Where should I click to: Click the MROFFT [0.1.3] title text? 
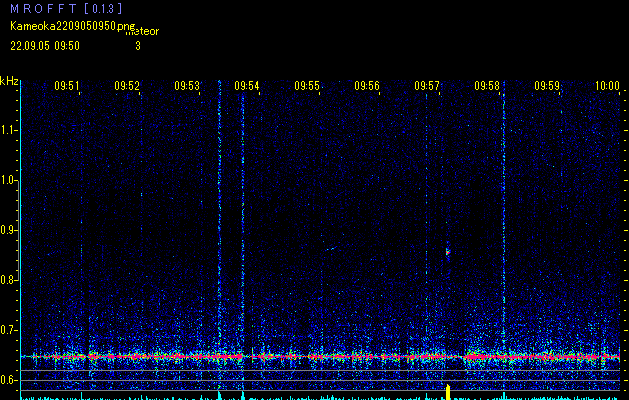click(66, 8)
